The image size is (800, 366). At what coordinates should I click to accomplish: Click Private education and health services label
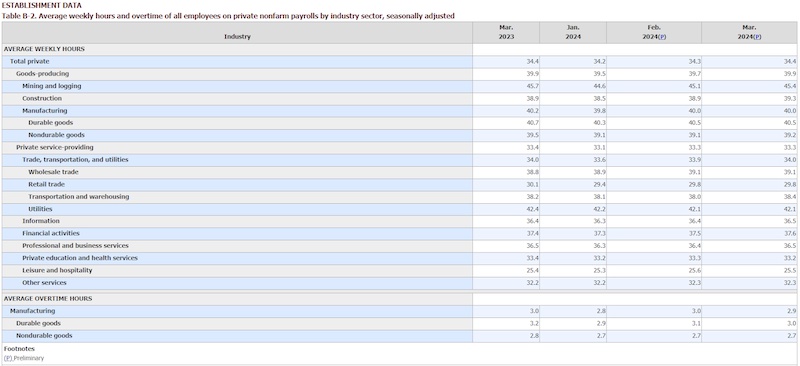[x=80, y=258]
